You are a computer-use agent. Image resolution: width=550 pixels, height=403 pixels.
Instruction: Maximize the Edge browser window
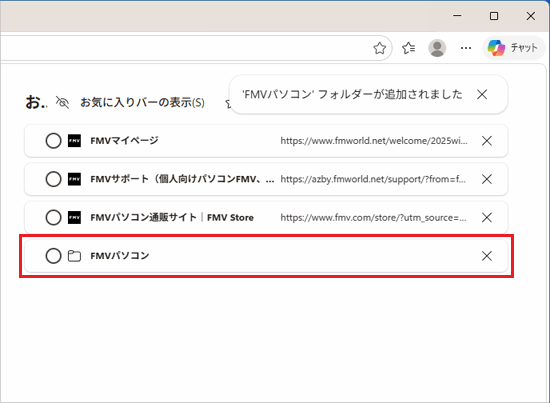pos(494,16)
